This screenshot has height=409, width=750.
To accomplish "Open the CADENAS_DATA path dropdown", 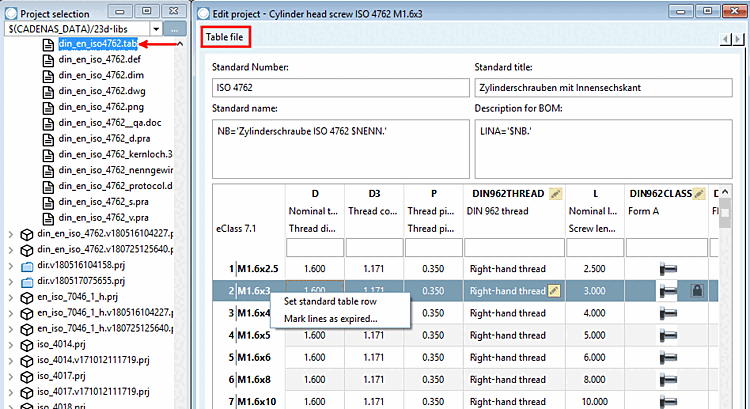I will [156, 29].
